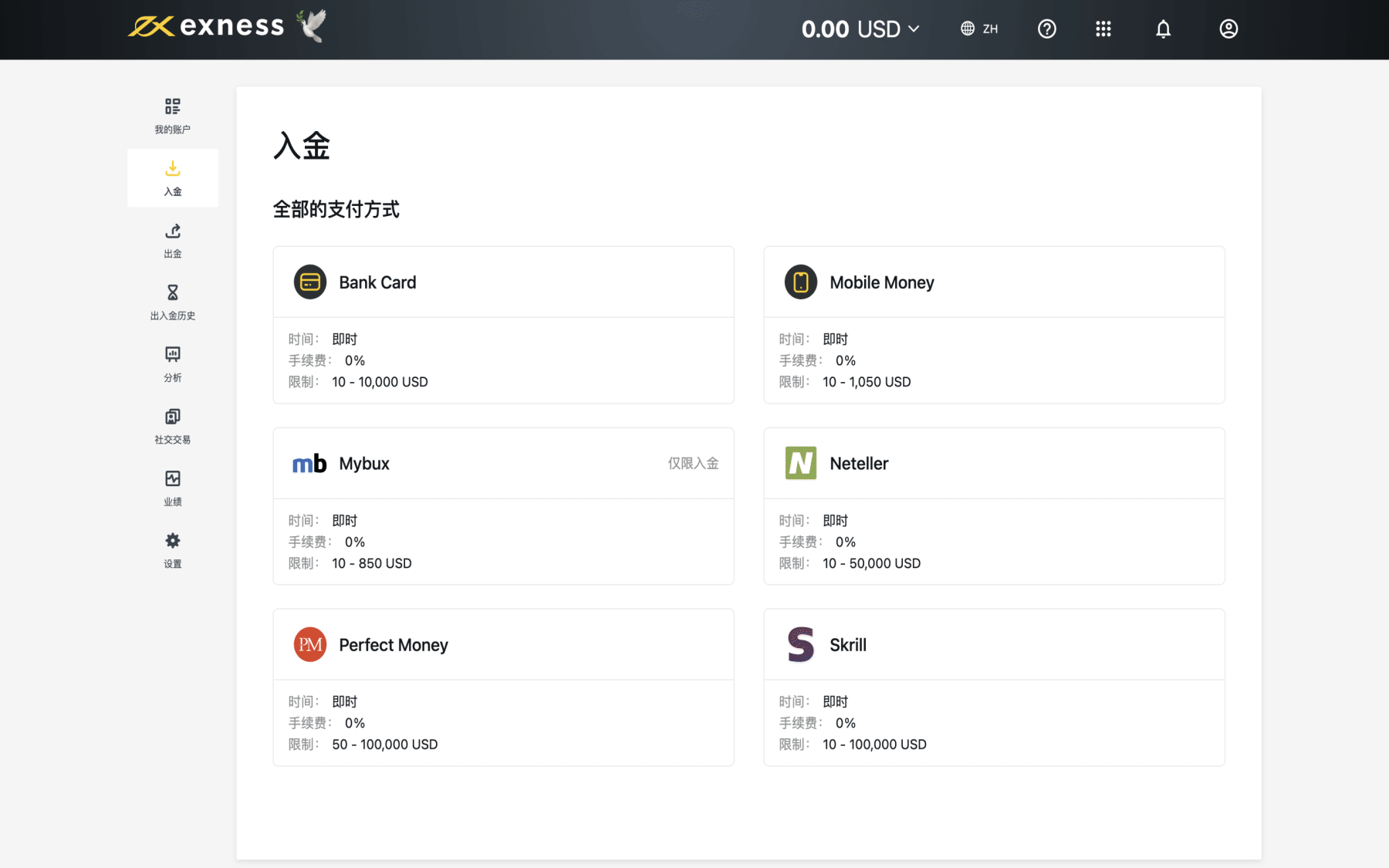1389x868 pixels.
Task: Click the 我的账户 sidebar icon
Action: point(173,106)
